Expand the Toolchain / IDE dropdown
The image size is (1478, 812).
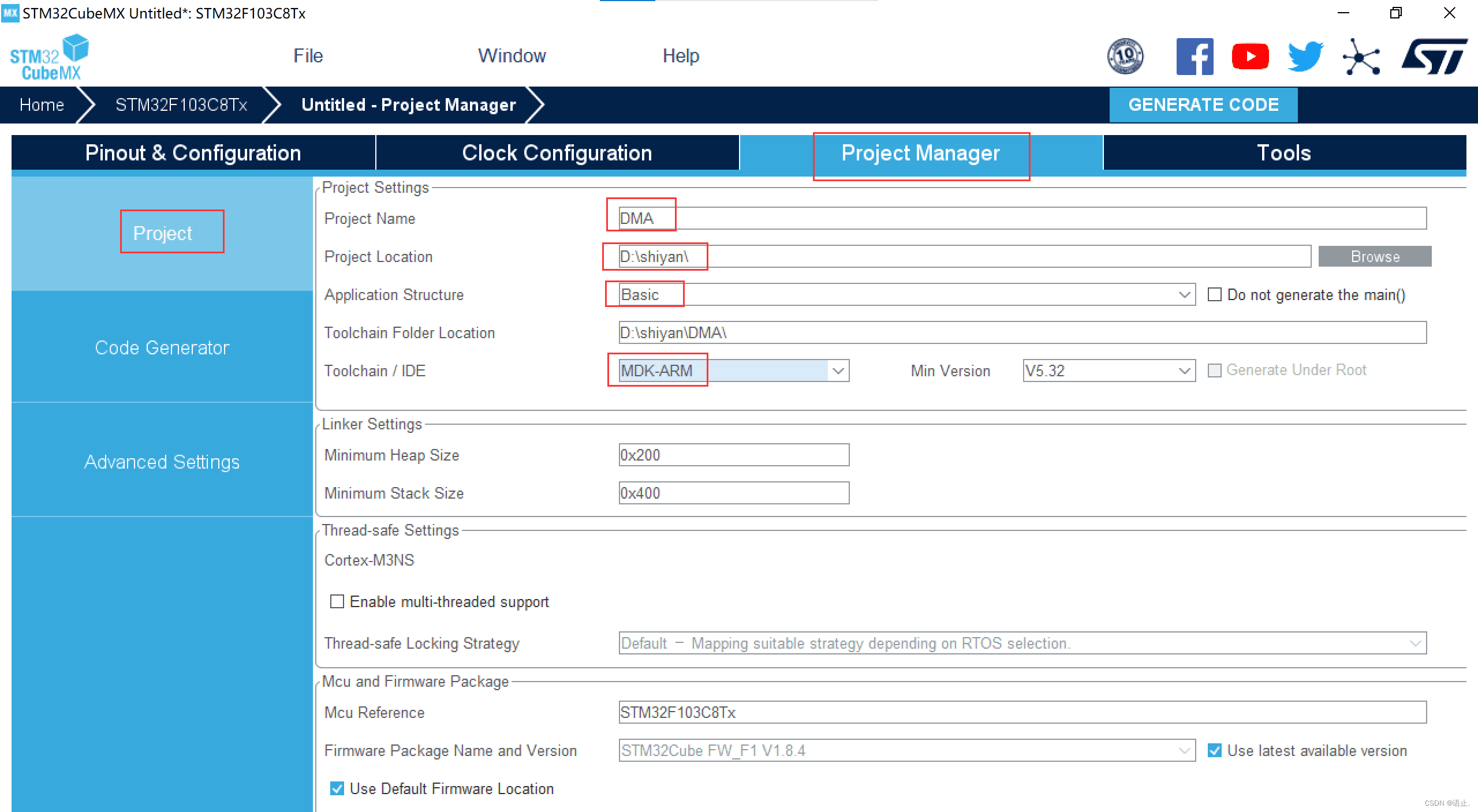[x=838, y=371]
